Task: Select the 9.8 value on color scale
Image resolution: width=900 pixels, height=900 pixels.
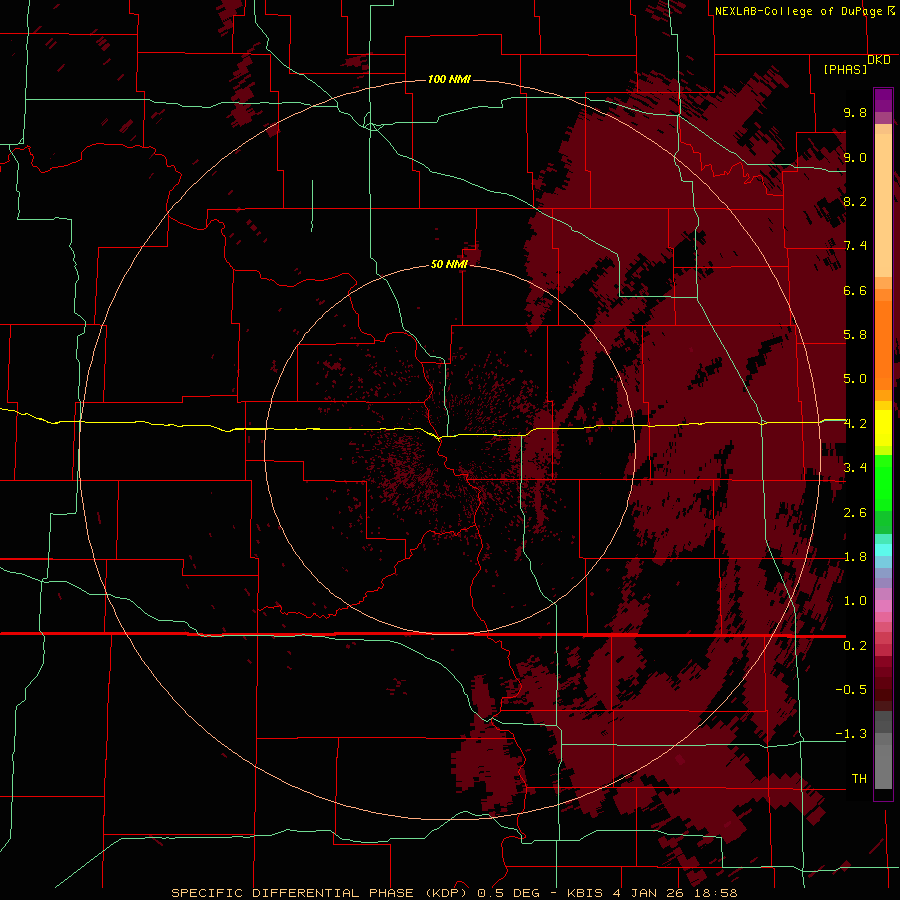Action: tap(855, 112)
